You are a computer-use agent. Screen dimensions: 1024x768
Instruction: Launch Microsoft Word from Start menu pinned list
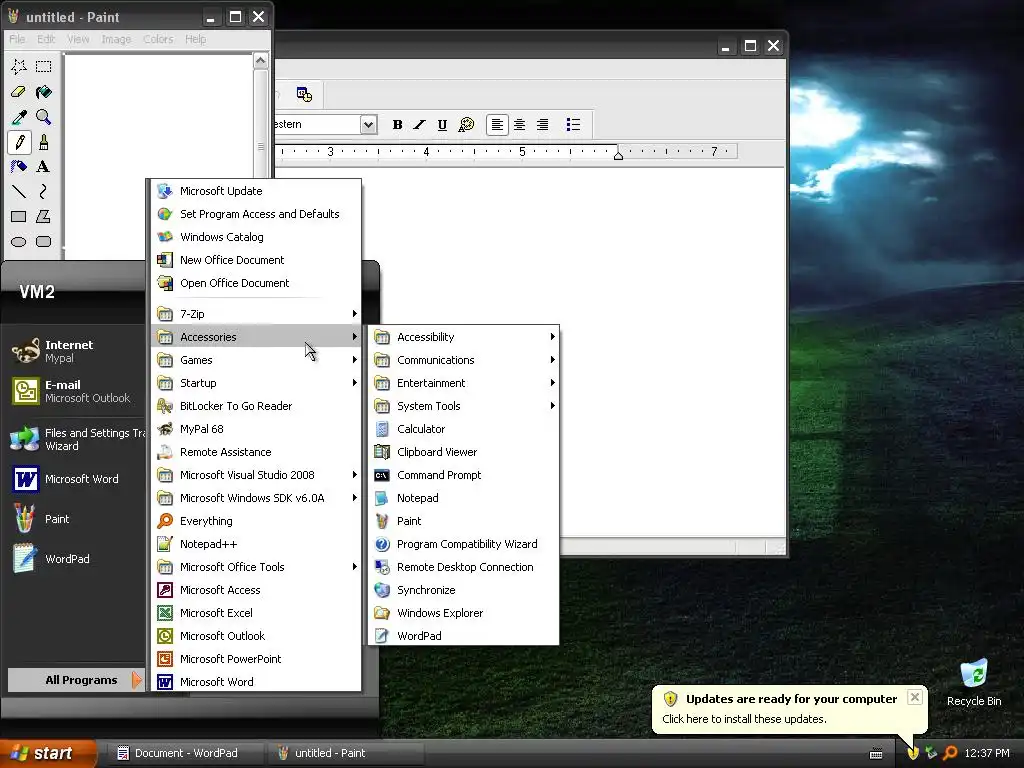(x=75, y=479)
